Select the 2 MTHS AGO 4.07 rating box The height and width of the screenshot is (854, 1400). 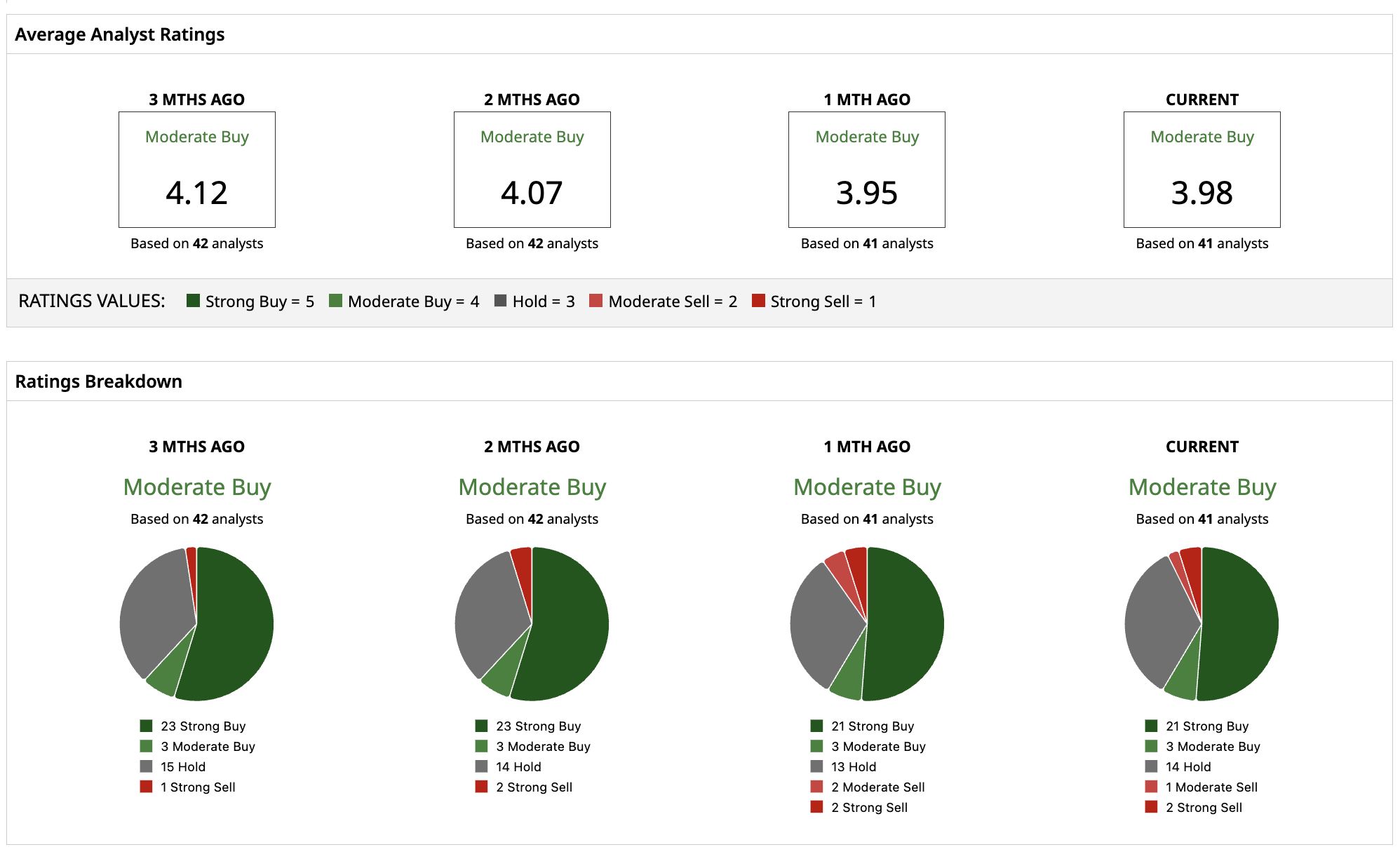tap(532, 170)
